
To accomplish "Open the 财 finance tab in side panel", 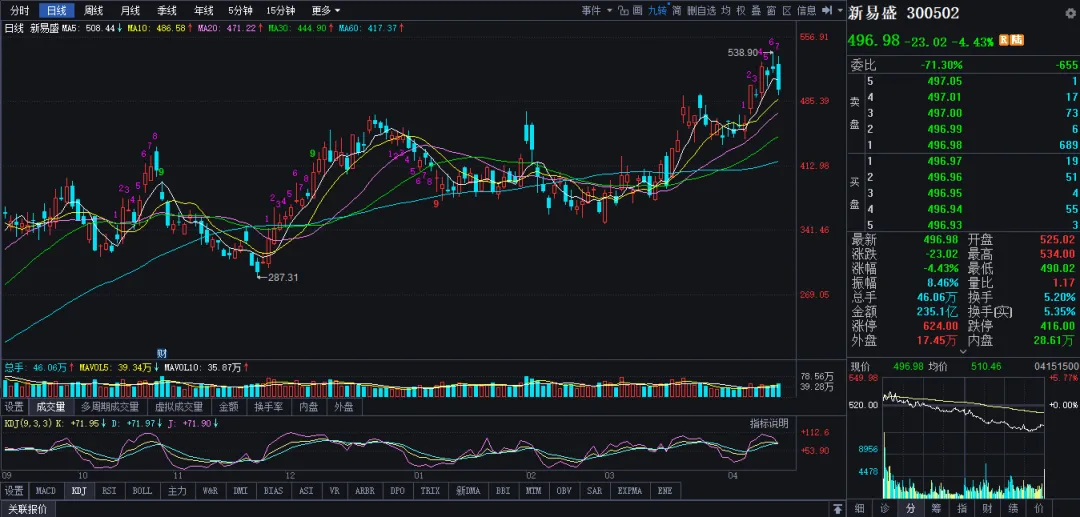I will click(990, 509).
